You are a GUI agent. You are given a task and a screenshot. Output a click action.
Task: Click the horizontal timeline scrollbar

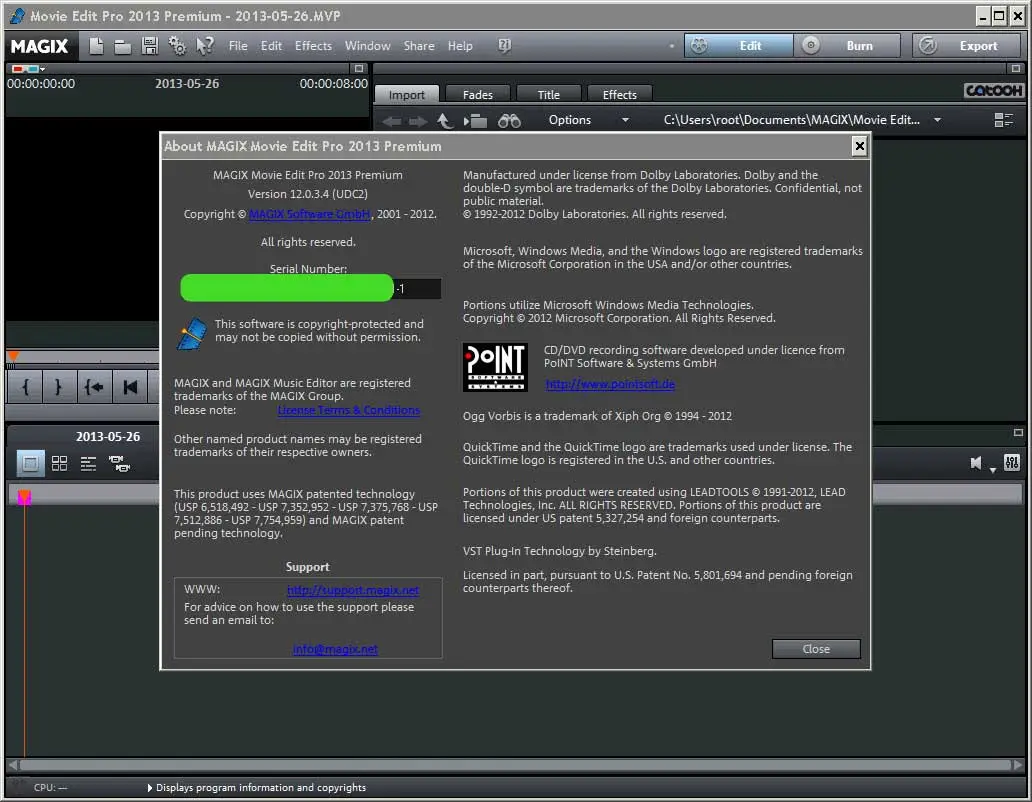point(515,765)
